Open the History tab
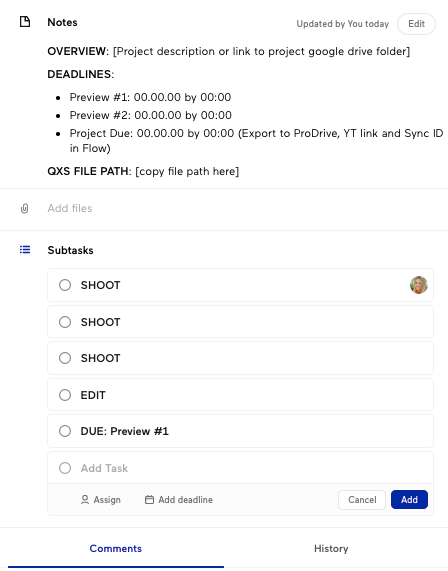 331,548
